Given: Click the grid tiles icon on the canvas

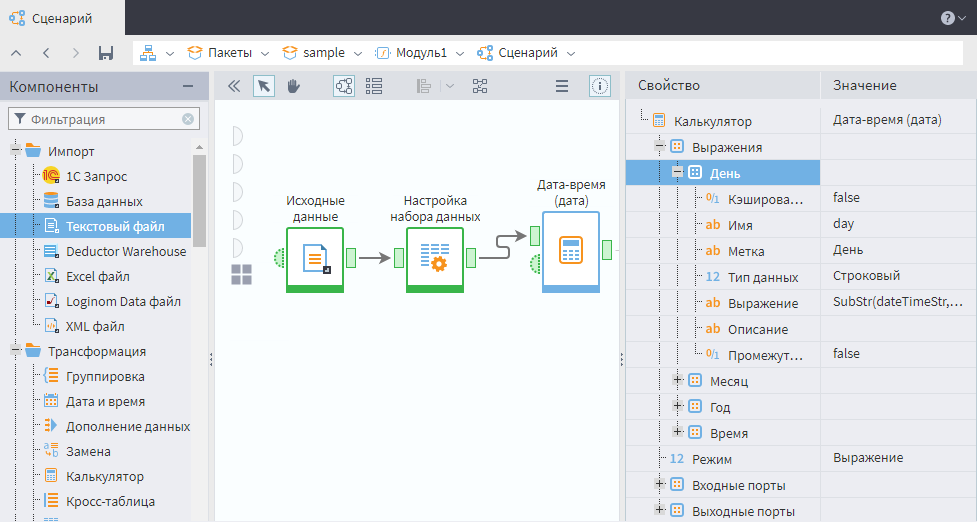Looking at the screenshot, I should point(242,274).
